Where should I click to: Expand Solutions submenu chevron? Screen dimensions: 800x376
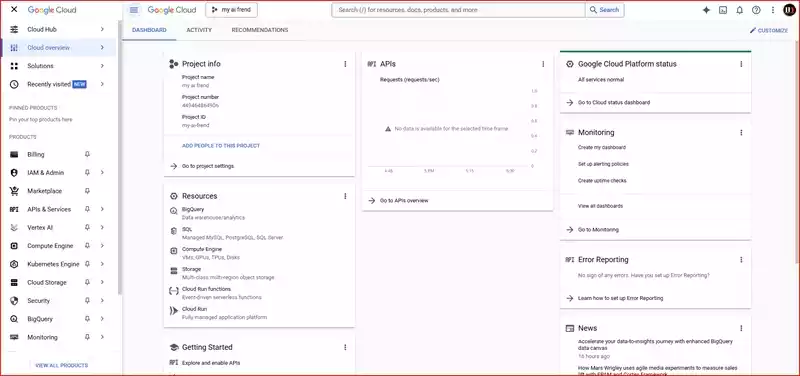(102, 66)
